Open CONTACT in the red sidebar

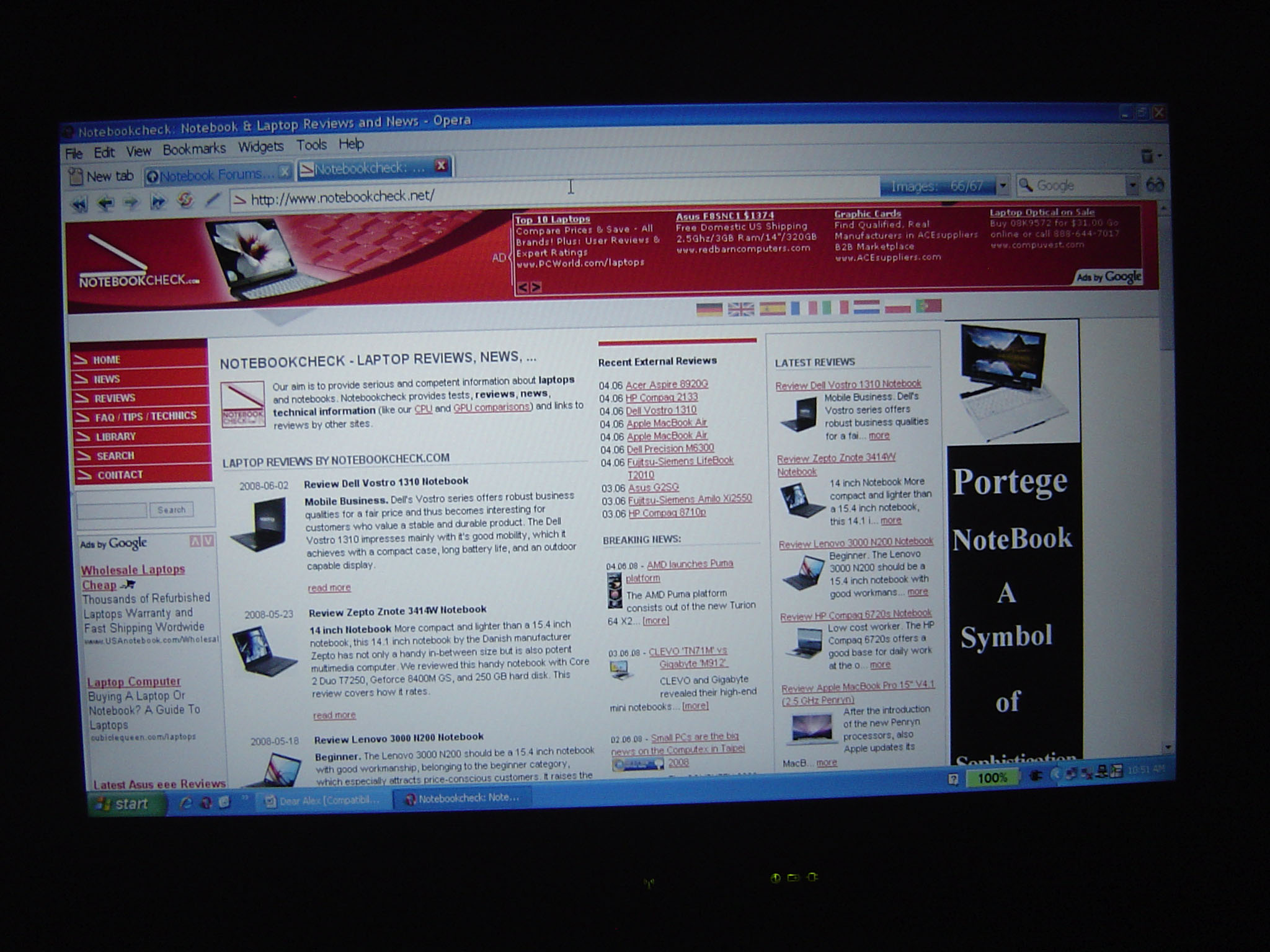[144, 475]
